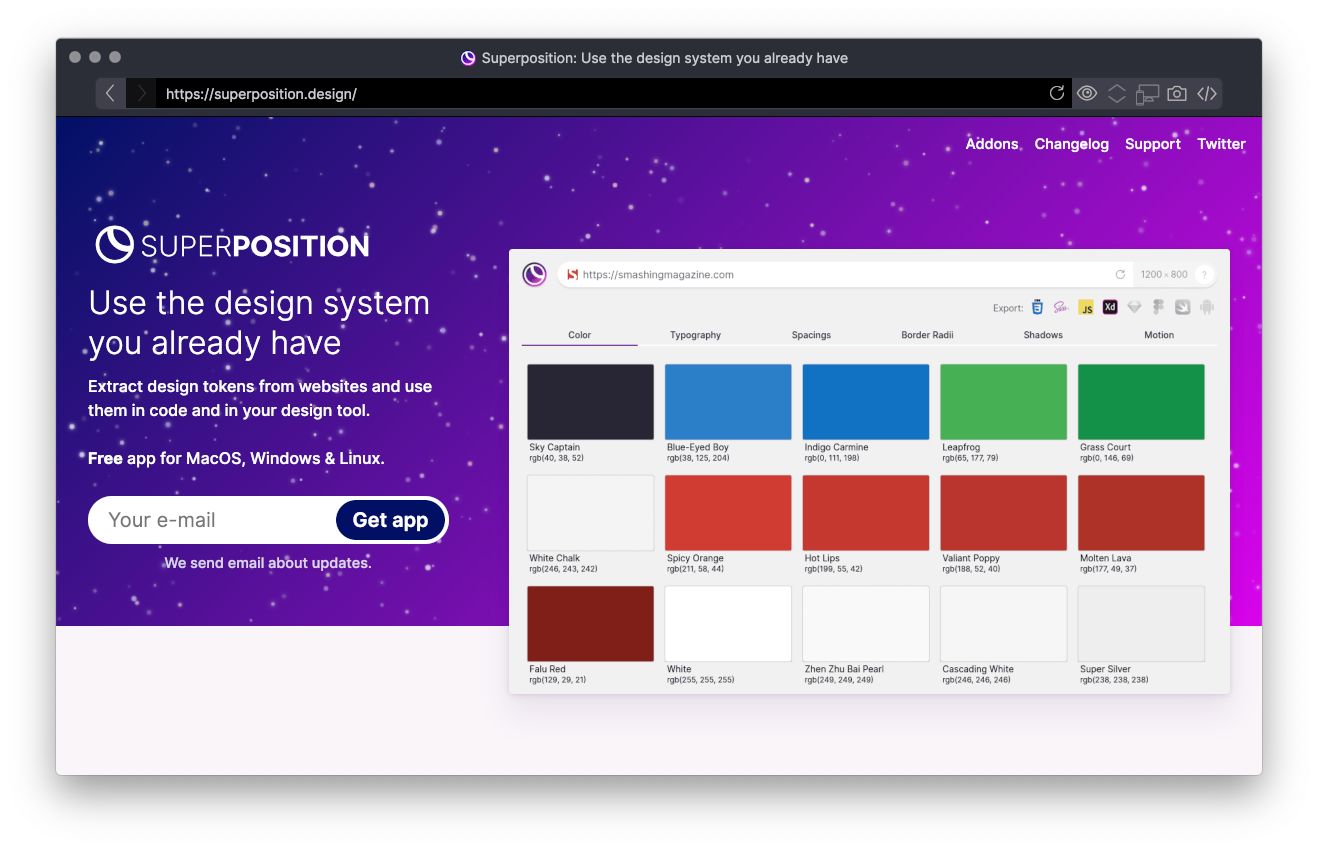Select the Falu Red swatch
Screen dimensions: 1318x849
tap(591, 624)
